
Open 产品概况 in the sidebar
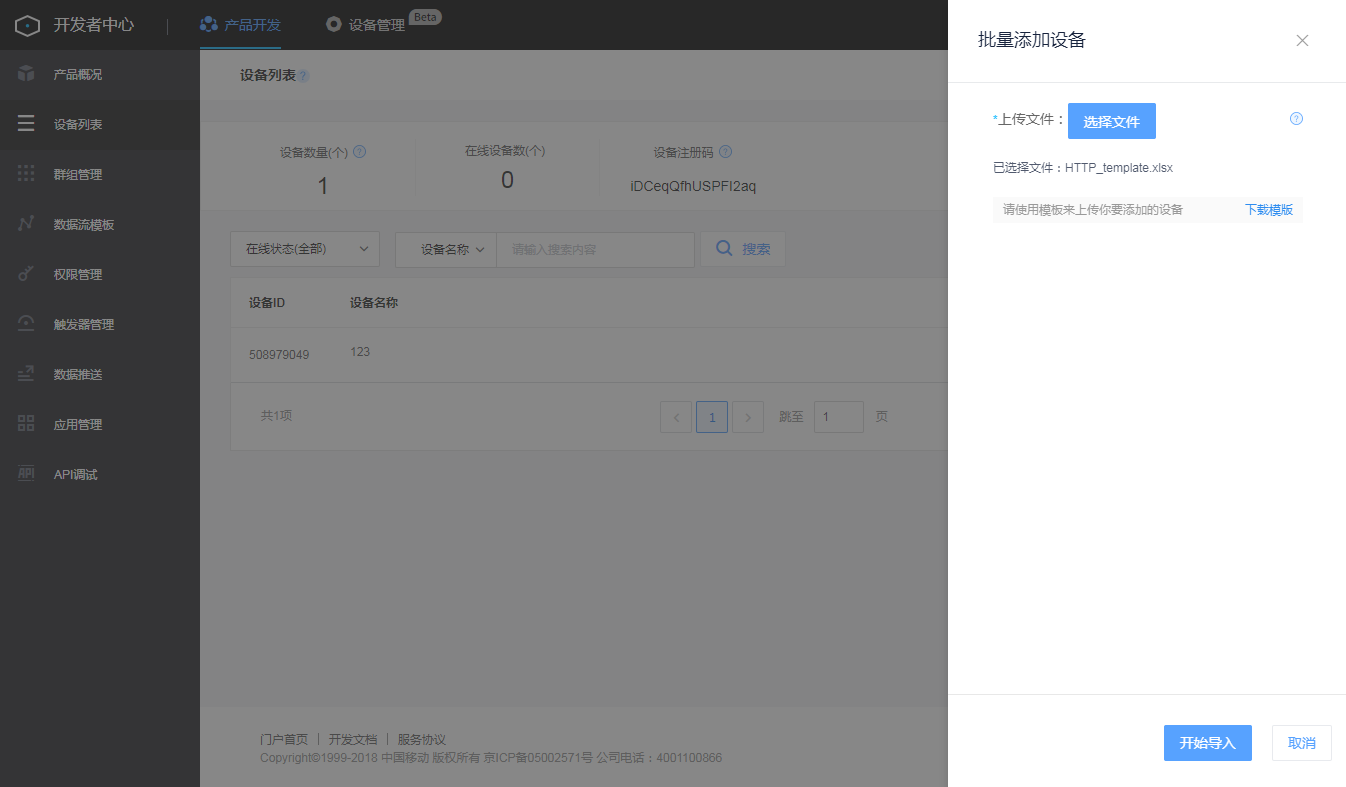tap(100, 75)
